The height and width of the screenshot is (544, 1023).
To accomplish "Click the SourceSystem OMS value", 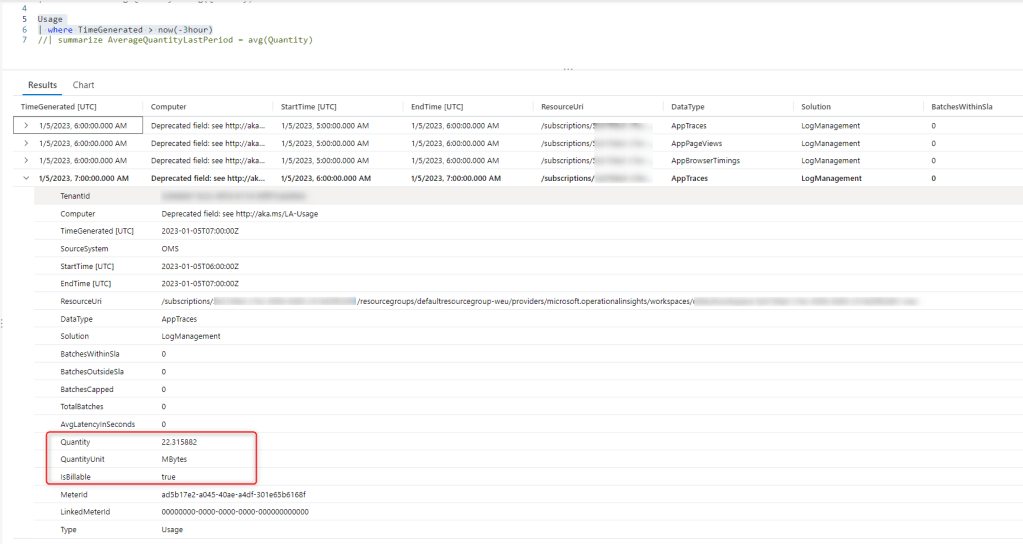I will point(170,248).
